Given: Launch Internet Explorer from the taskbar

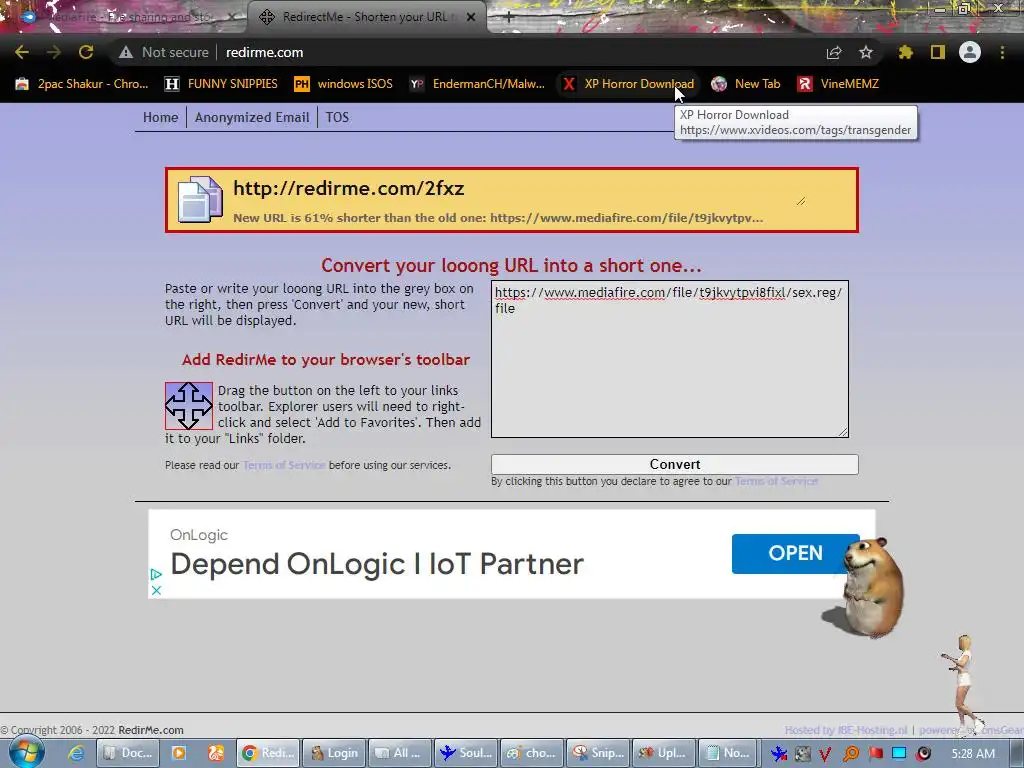Looking at the screenshot, I should pos(76,753).
